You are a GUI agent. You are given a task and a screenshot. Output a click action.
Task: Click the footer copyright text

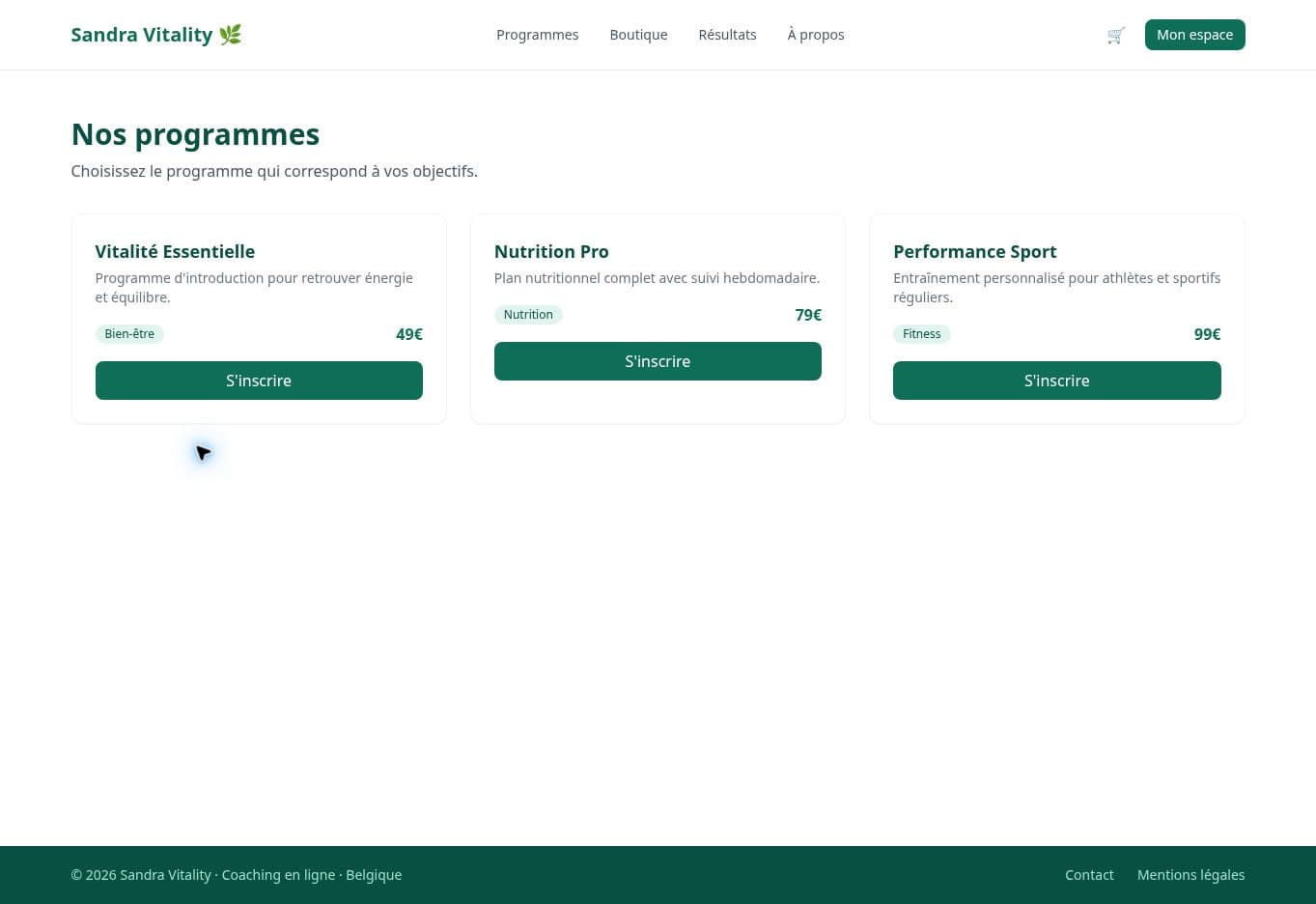(x=237, y=875)
